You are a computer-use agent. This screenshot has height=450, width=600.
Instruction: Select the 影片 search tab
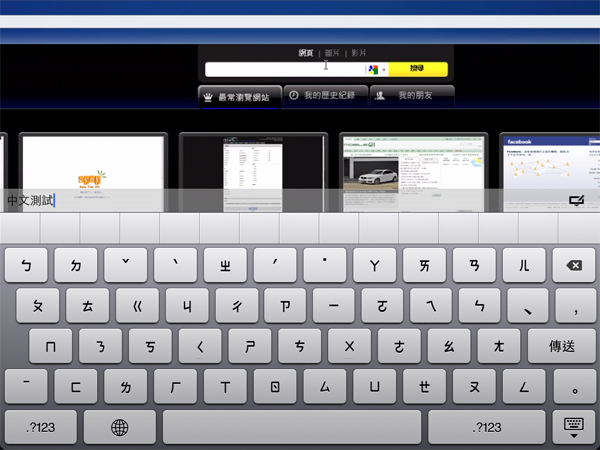359,53
